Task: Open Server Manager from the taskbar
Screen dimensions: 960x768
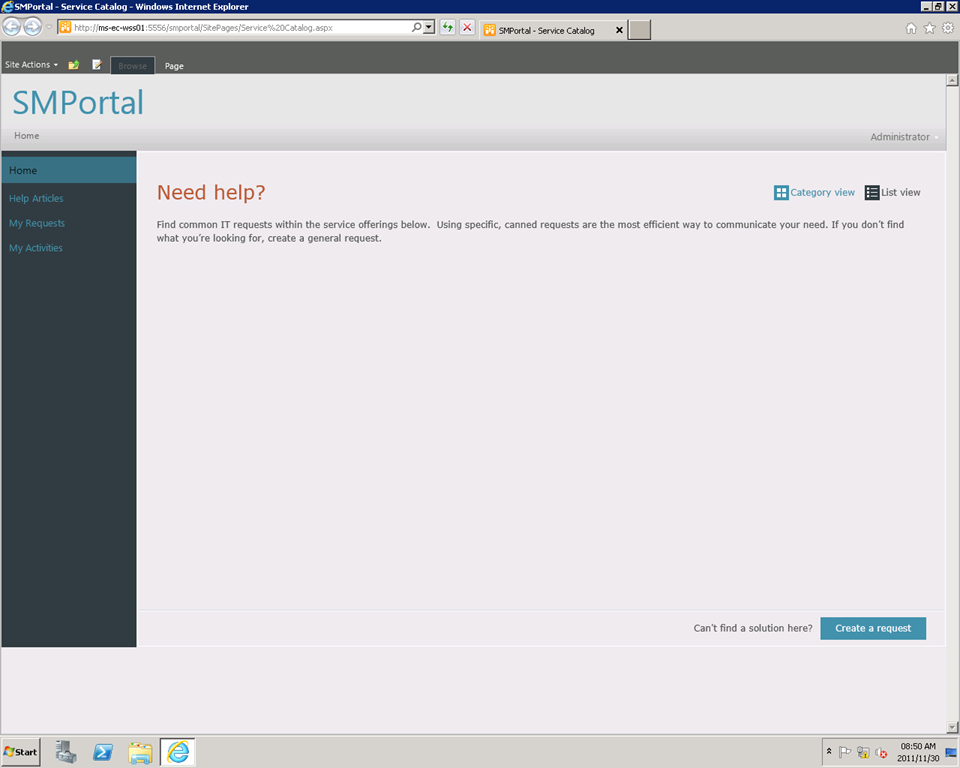Action: click(x=66, y=752)
